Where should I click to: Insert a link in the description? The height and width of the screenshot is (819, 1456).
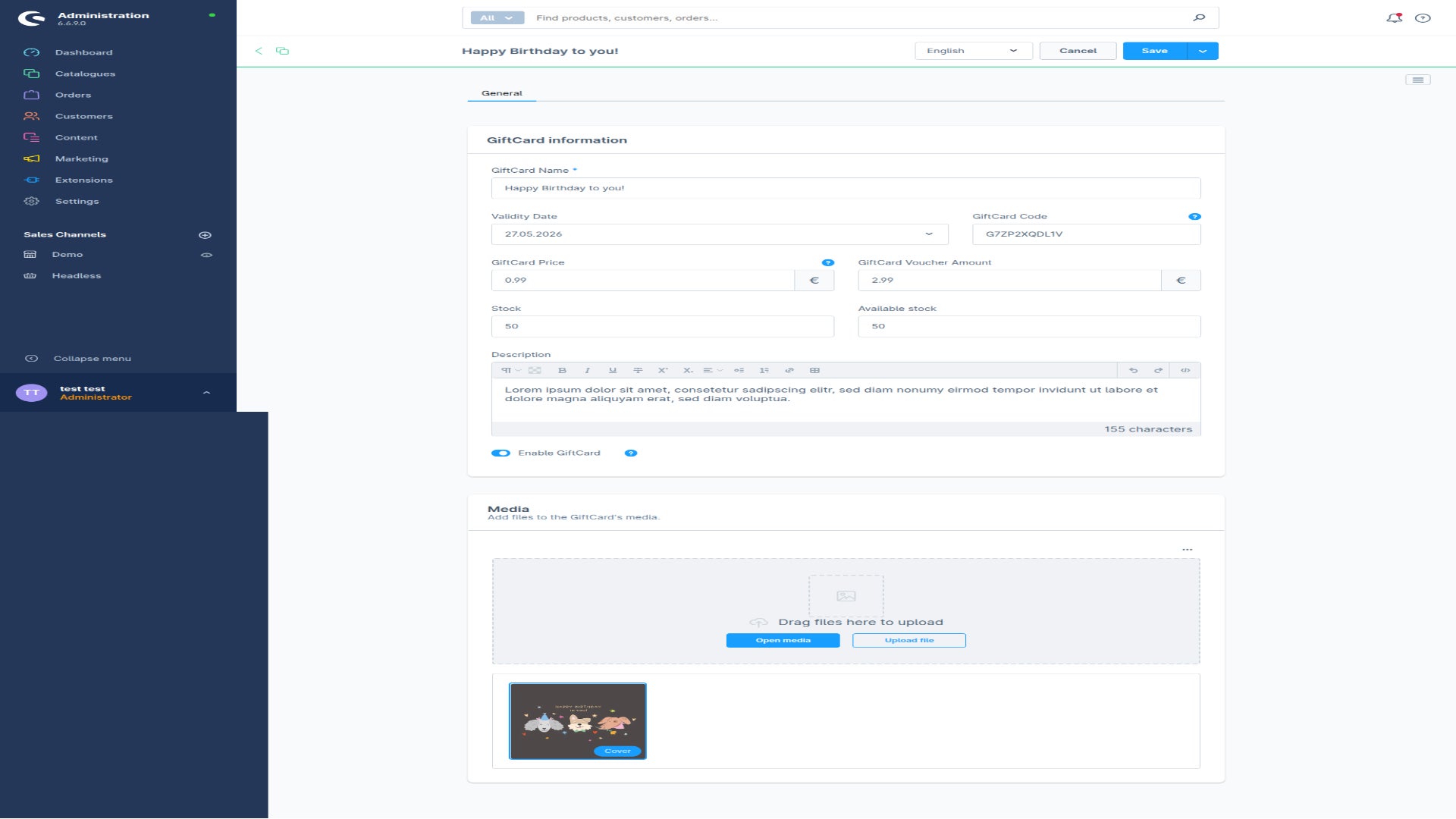tap(789, 371)
